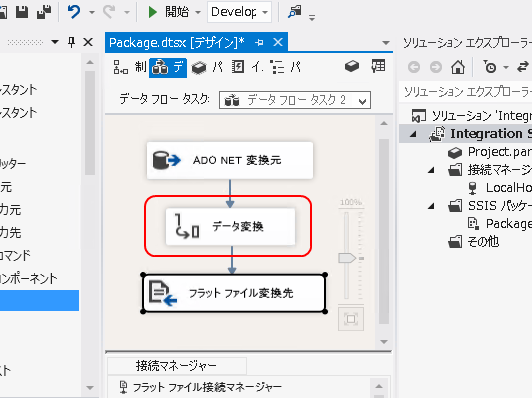Viewport: 532px width, 398px height.
Task: Click toolbox scrollbar down arrow
Action: (x=90, y=387)
